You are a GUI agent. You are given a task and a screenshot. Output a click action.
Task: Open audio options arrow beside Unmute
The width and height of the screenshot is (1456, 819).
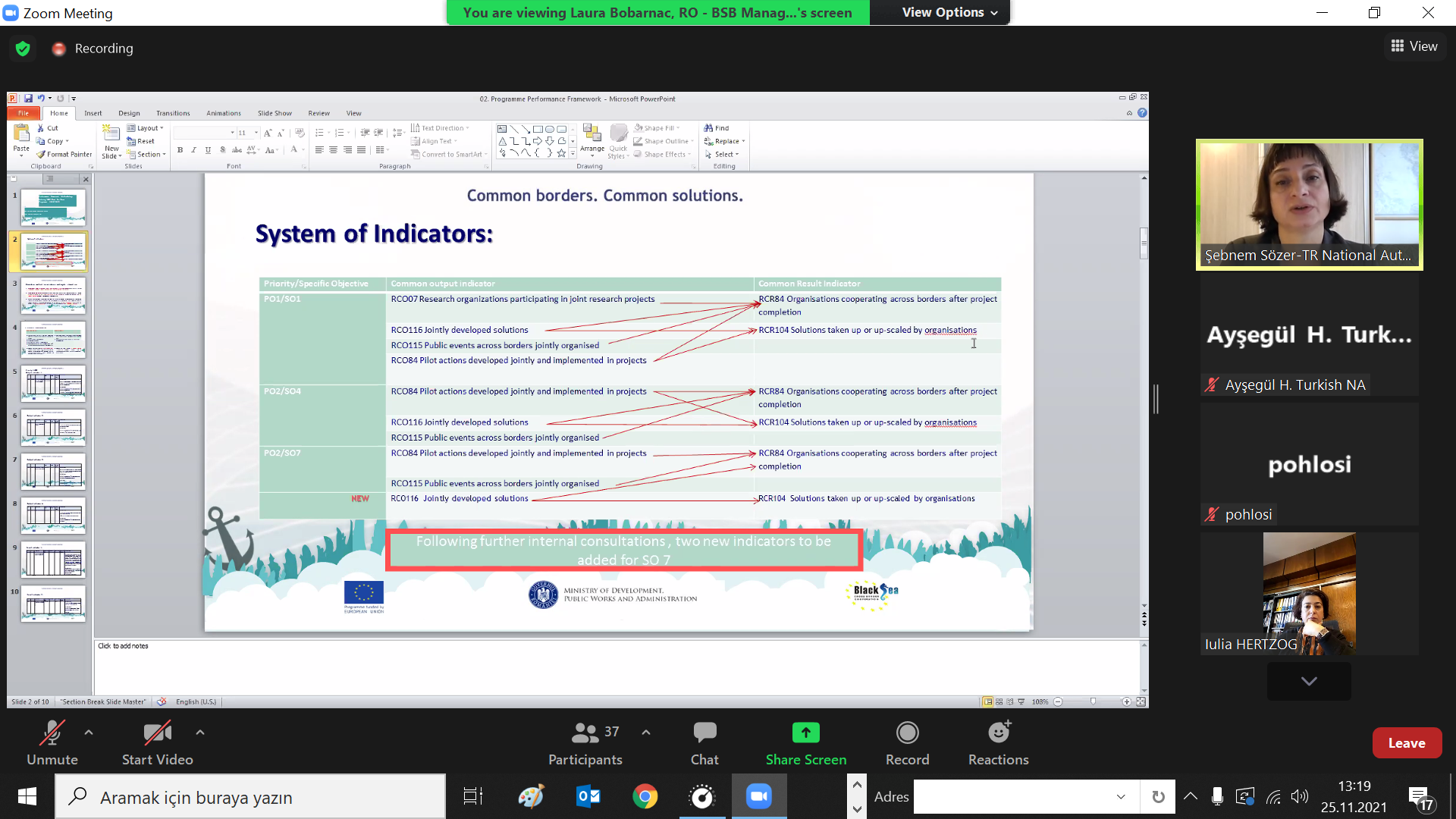(x=89, y=733)
